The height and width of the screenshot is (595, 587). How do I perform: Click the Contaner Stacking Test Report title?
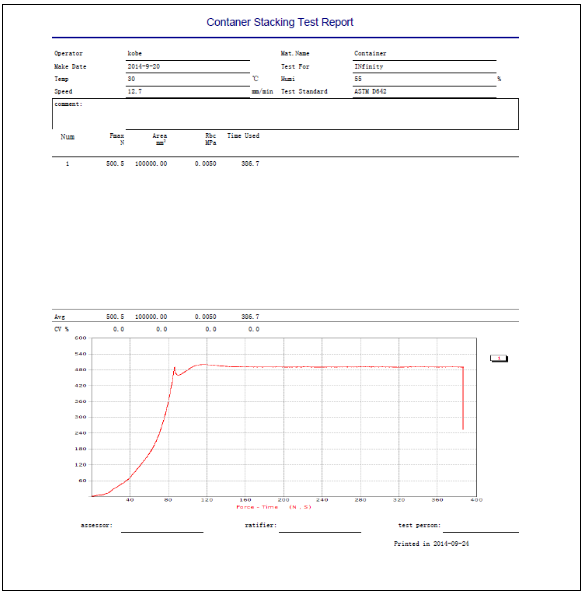(x=280, y=22)
